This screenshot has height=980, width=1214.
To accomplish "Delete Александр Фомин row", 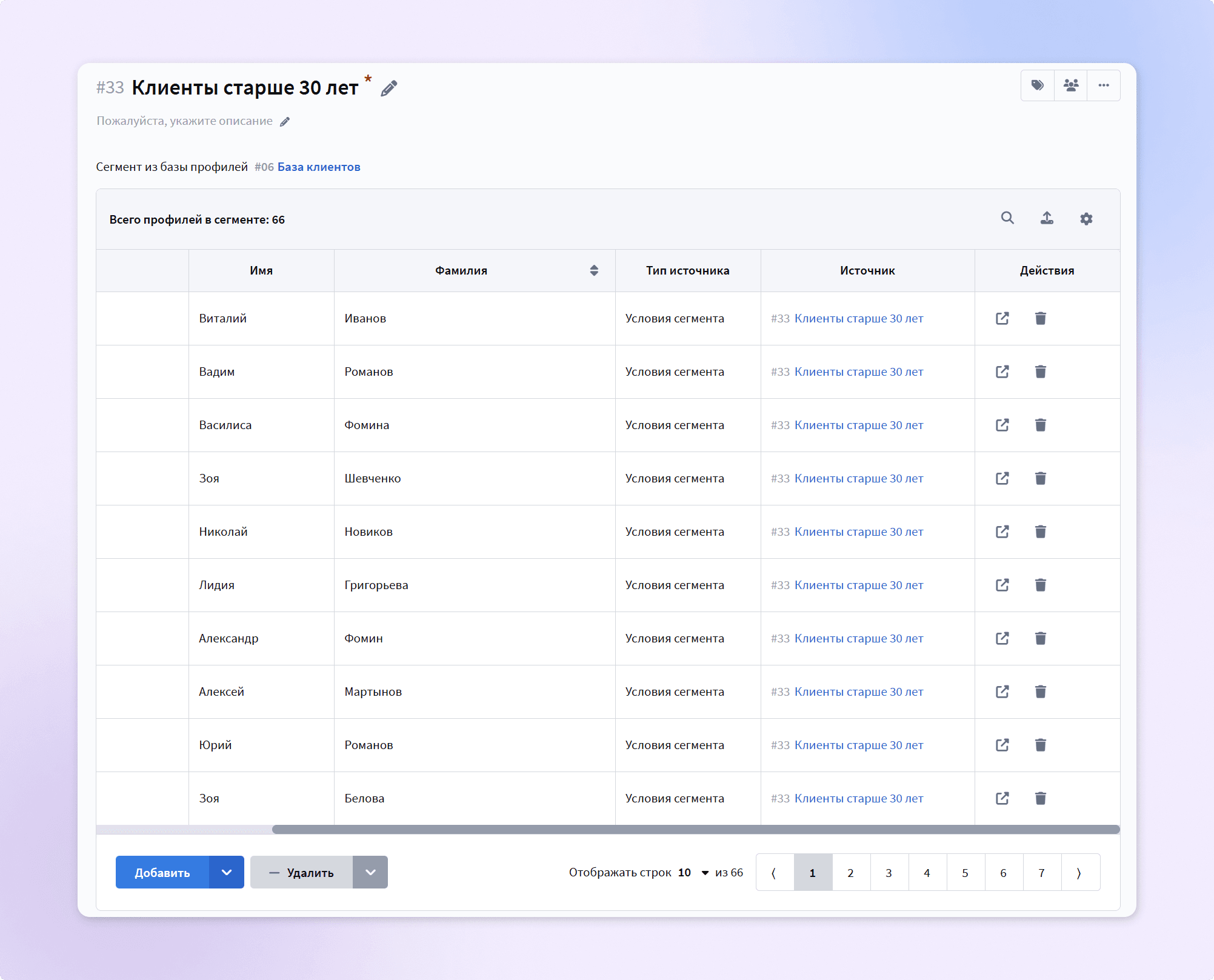I will [1041, 638].
